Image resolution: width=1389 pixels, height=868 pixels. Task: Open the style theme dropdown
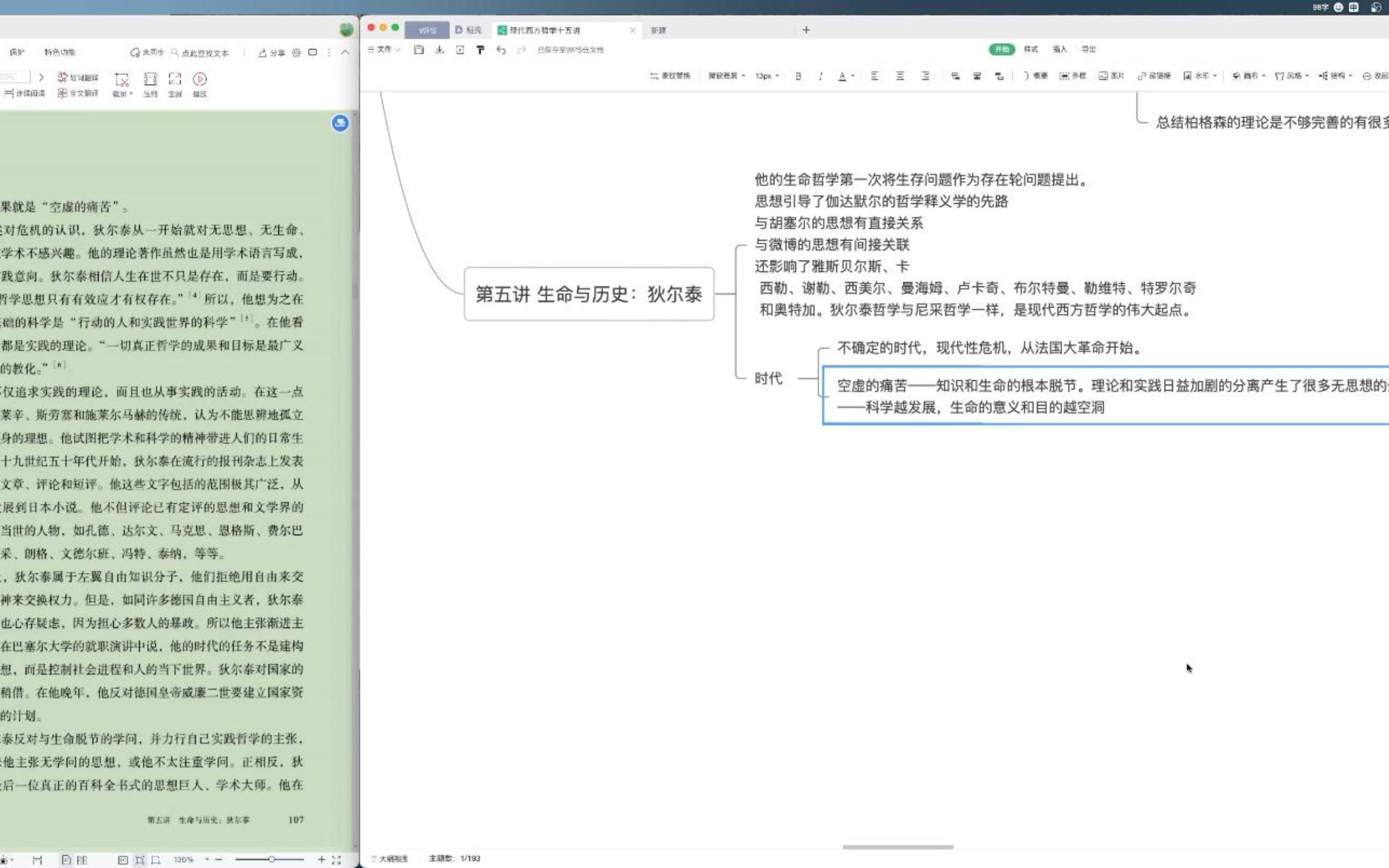pos(1292,76)
